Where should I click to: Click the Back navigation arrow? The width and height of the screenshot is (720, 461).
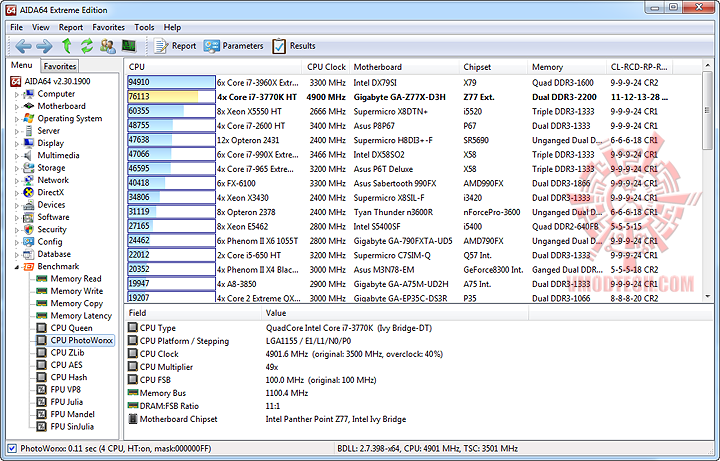(x=23, y=46)
